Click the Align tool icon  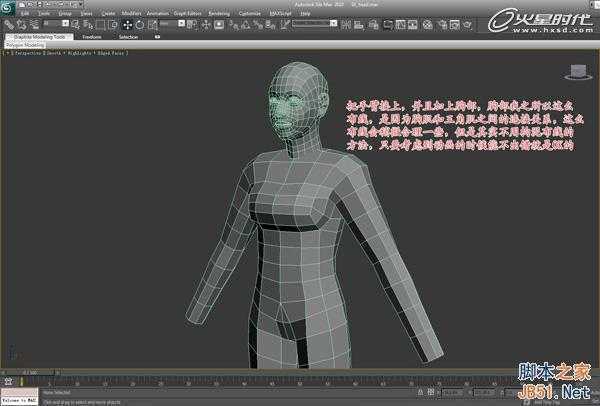[359, 25]
